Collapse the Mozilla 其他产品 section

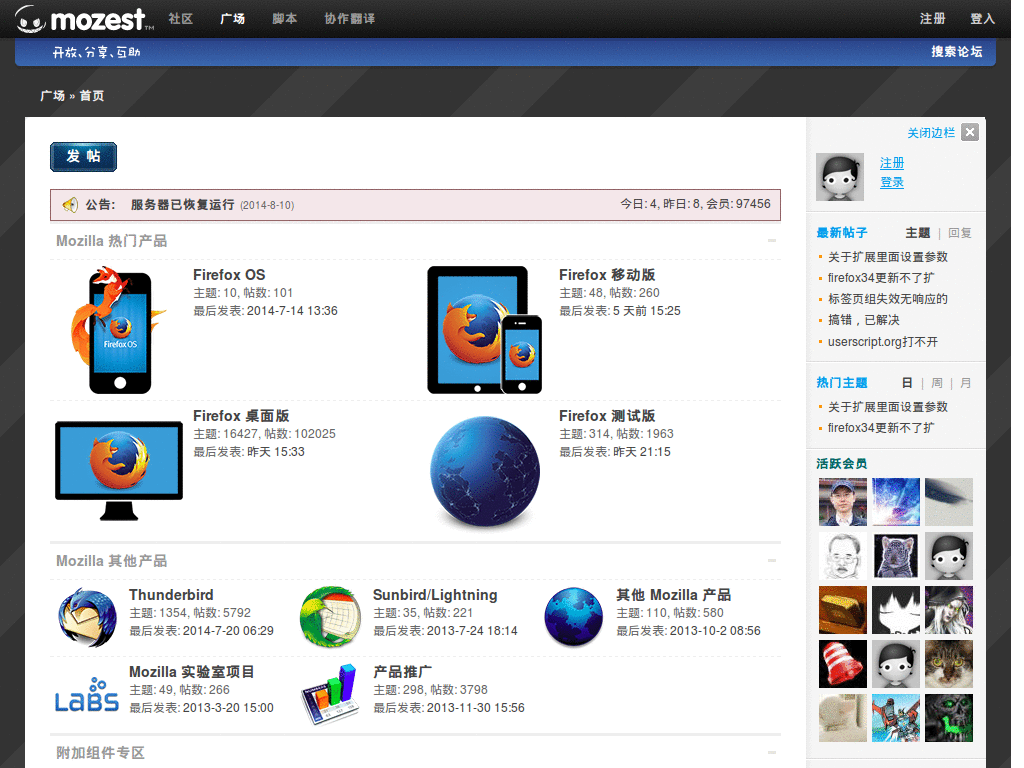(771, 561)
